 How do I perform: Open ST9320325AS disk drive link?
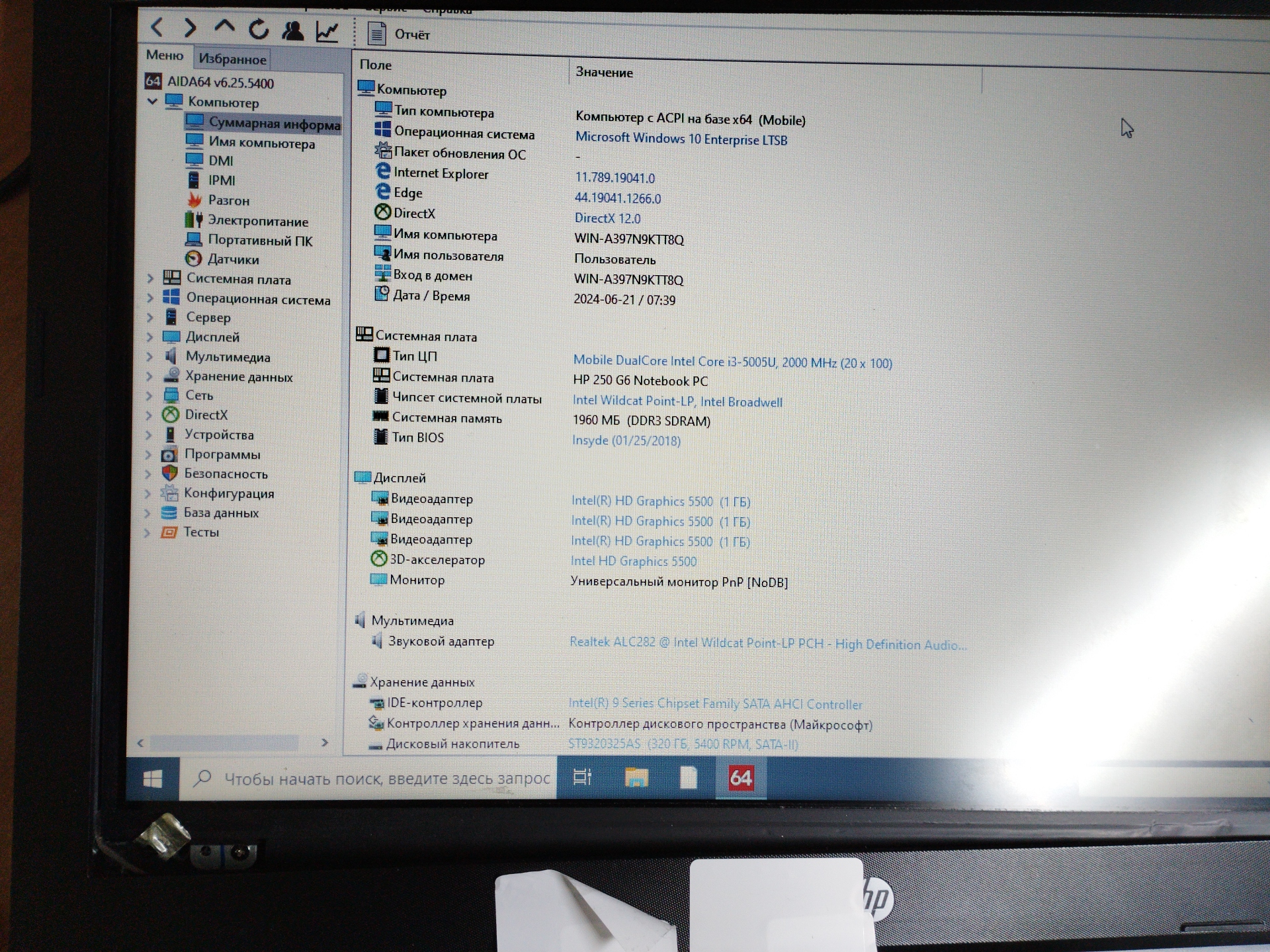[x=683, y=744]
